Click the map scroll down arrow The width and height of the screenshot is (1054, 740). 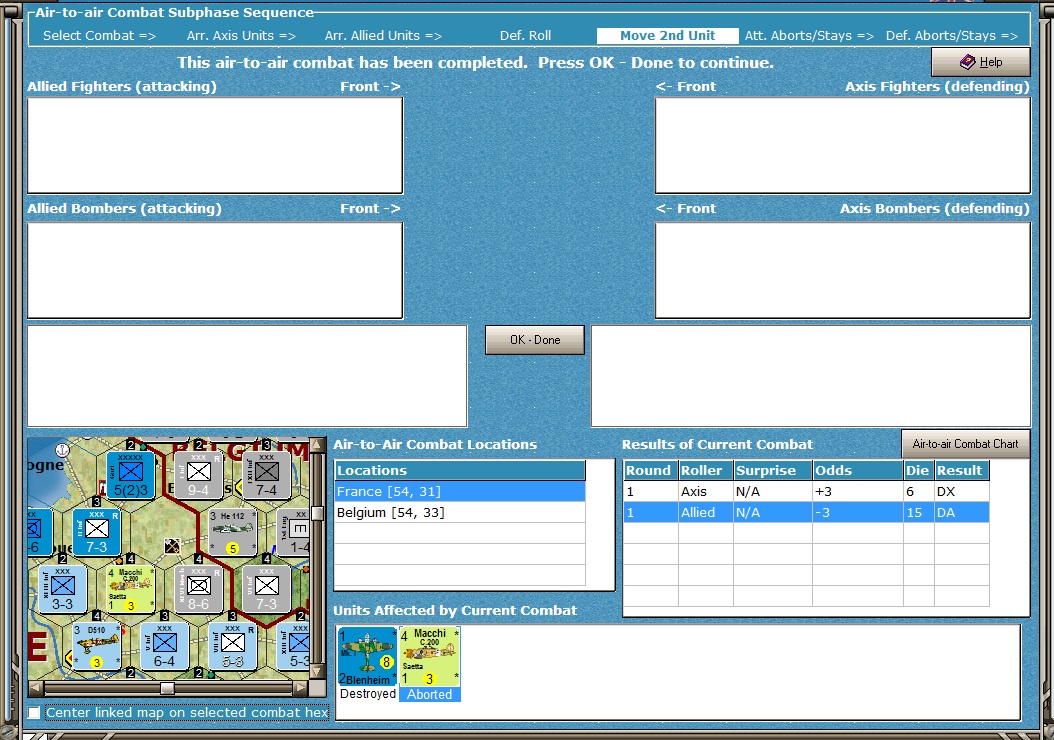coord(318,671)
